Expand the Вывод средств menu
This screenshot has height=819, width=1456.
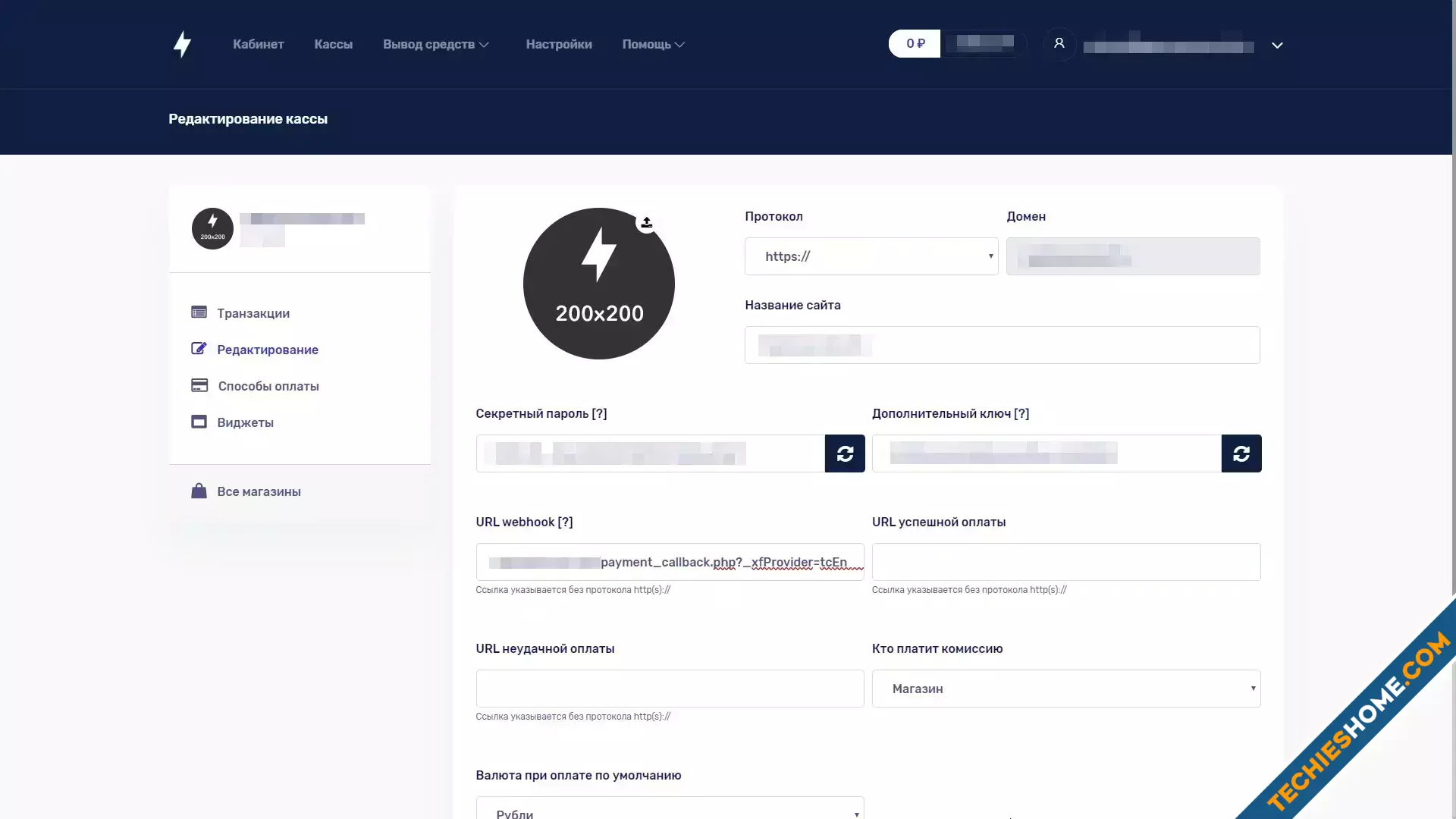[436, 45]
